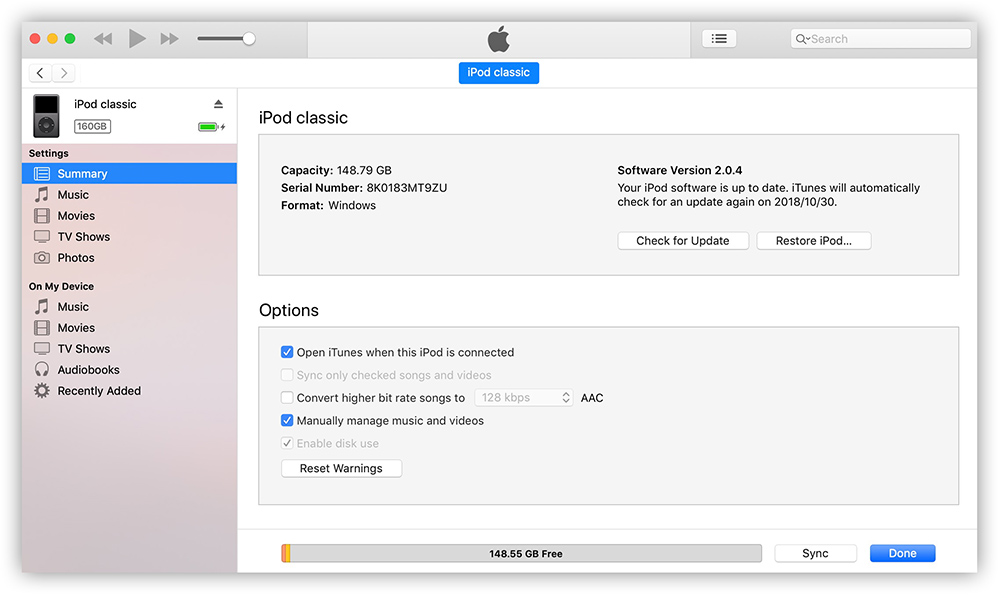Toggle Manually manage music and videos
The image size is (999, 595).
click(287, 421)
